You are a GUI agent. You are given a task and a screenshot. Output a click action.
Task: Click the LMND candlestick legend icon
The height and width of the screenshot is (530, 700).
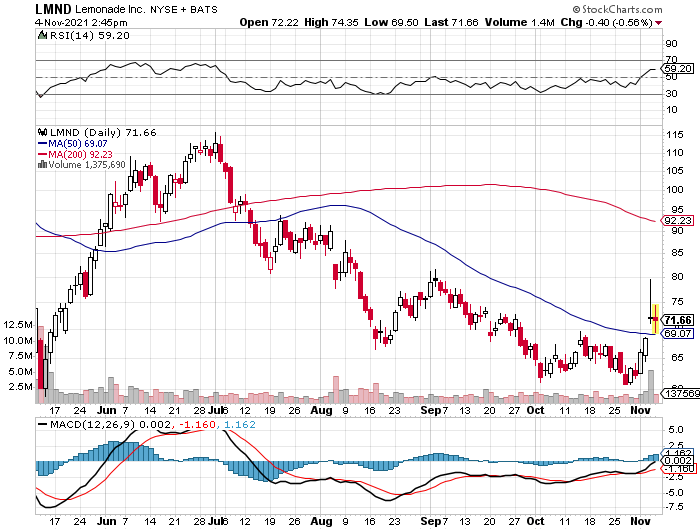click(x=43, y=132)
